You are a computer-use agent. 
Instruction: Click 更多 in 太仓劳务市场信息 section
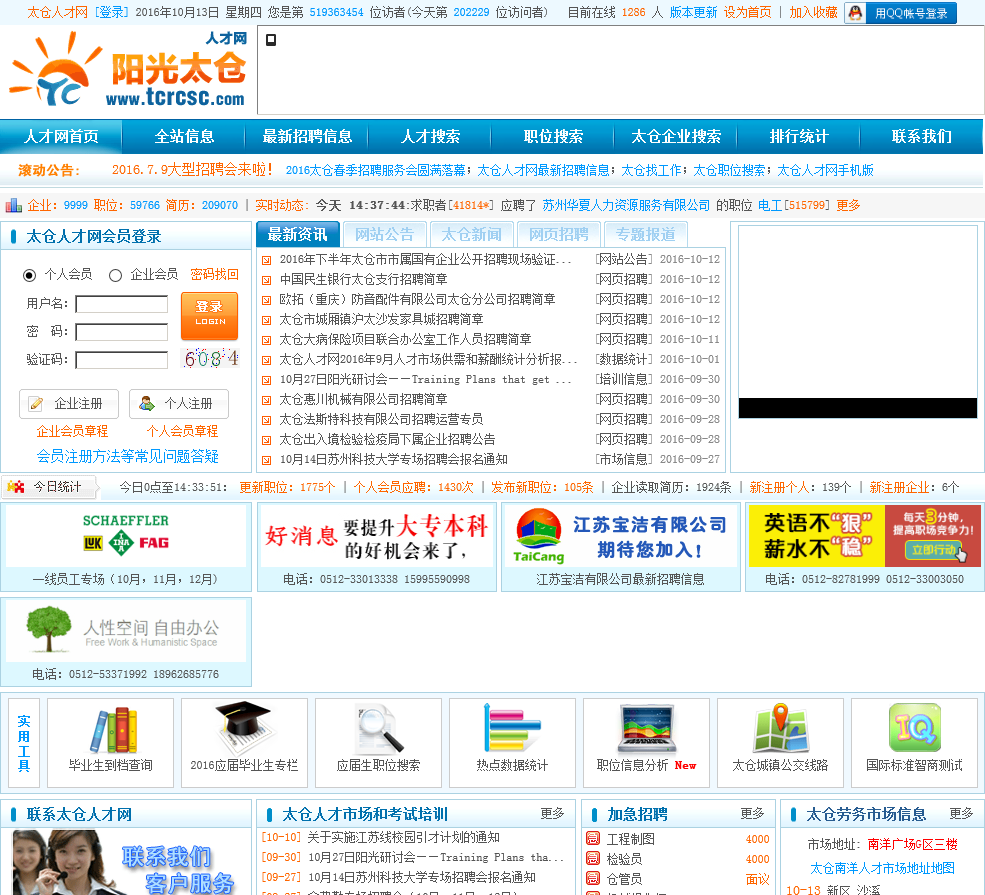click(961, 814)
